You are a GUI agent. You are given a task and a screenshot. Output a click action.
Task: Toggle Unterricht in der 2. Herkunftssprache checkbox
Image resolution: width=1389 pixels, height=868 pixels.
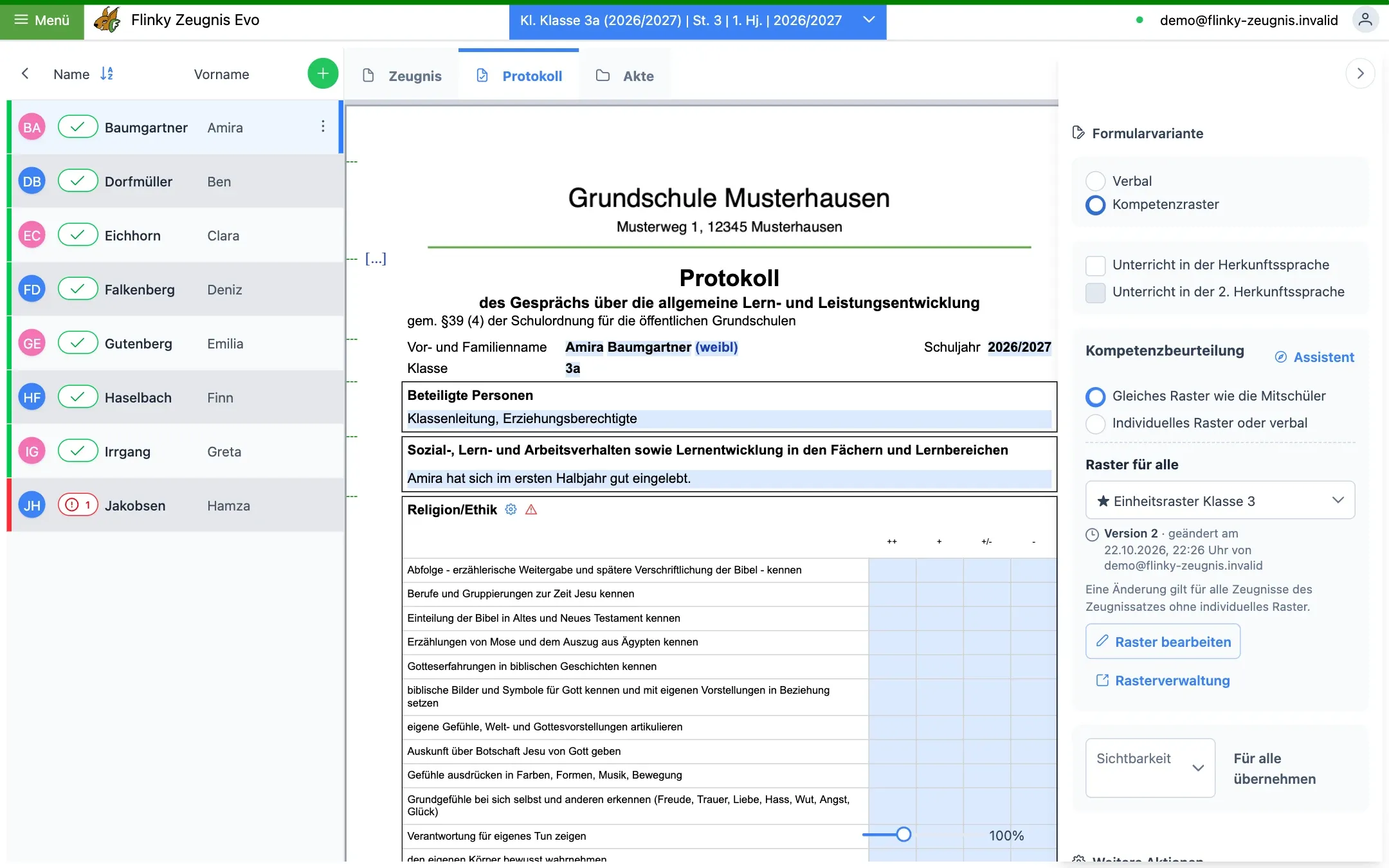pyautogui.click(x=1096, y=292)
